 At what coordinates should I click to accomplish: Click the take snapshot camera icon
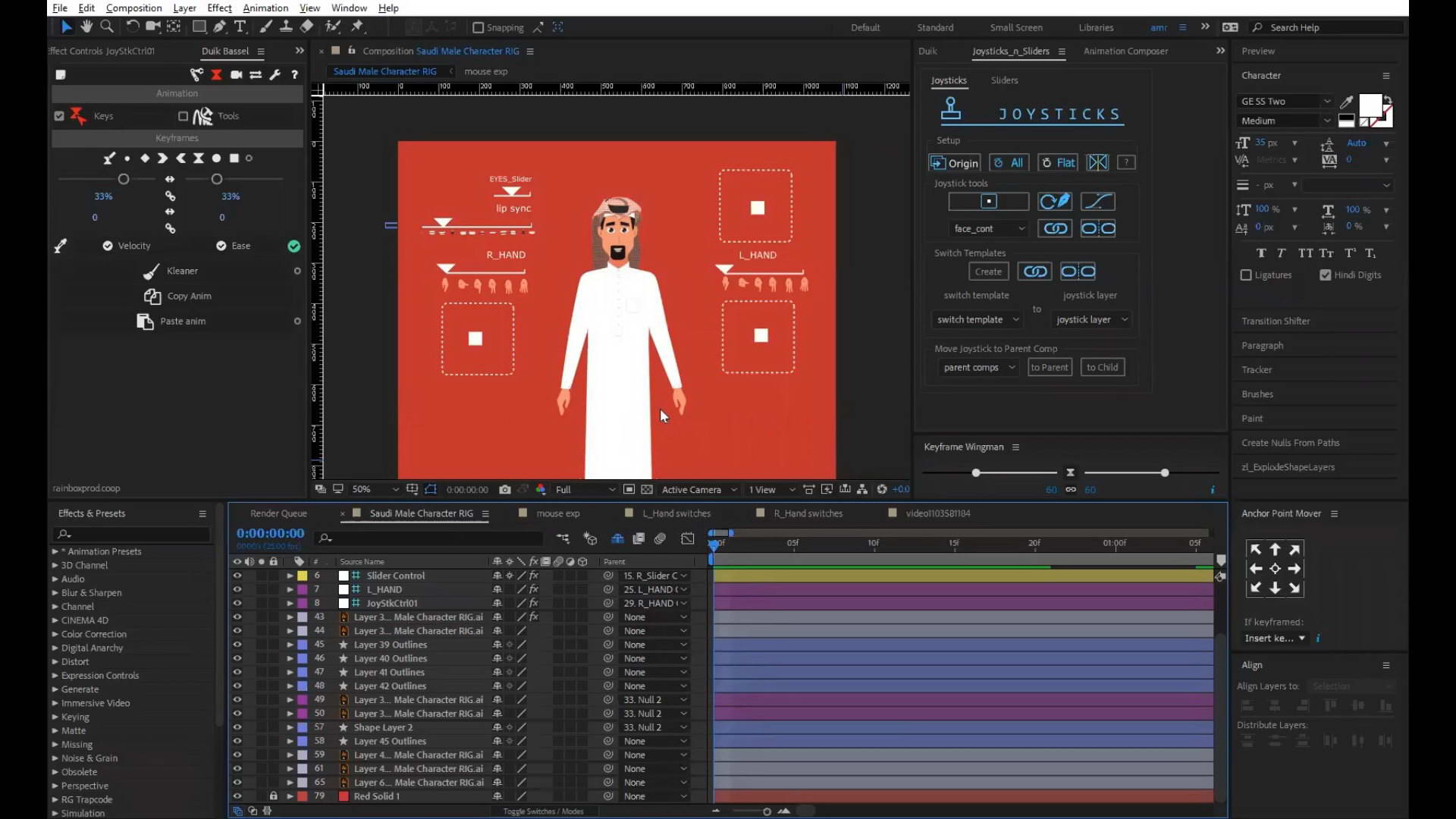[505, 489]
